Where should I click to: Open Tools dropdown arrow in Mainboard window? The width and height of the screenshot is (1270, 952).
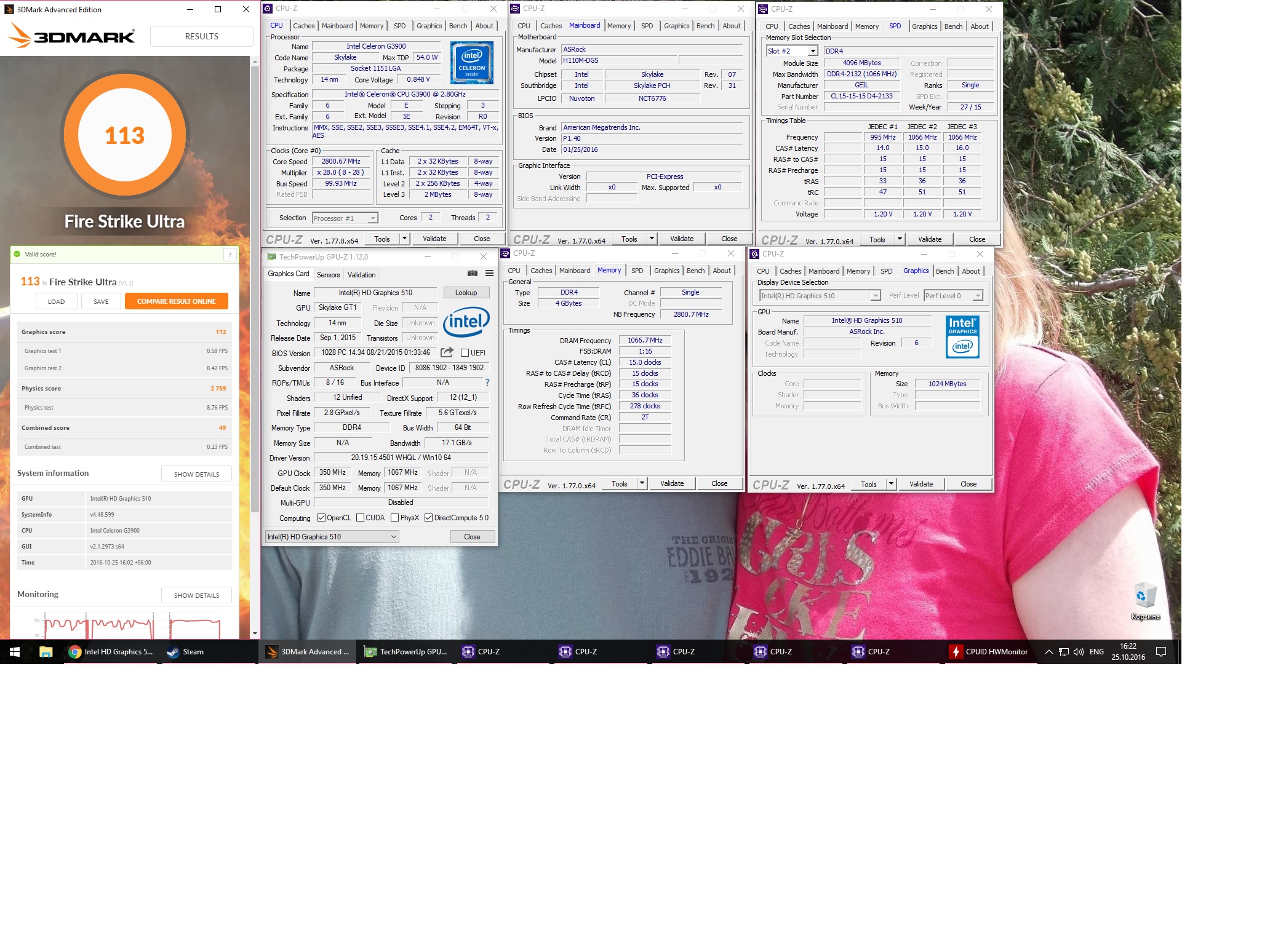click(x=652, y=239)
